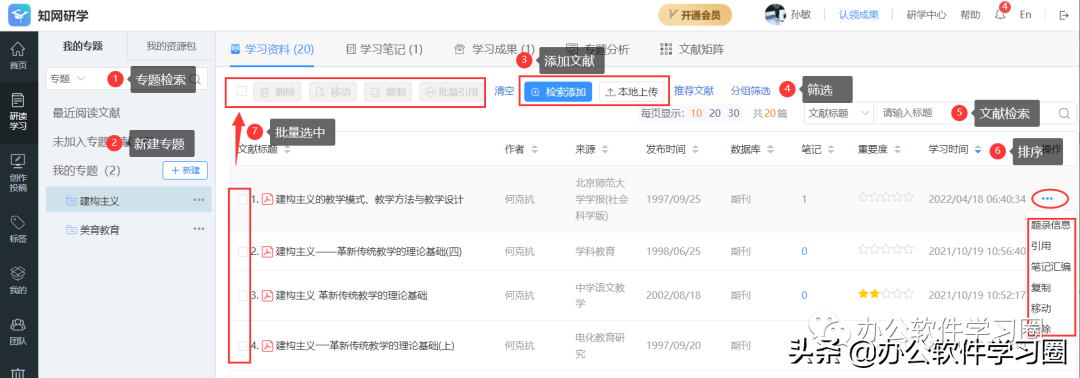Open PDF icon of article number 3
Screen dimensions: 1080x378
(x=267, y=295)
